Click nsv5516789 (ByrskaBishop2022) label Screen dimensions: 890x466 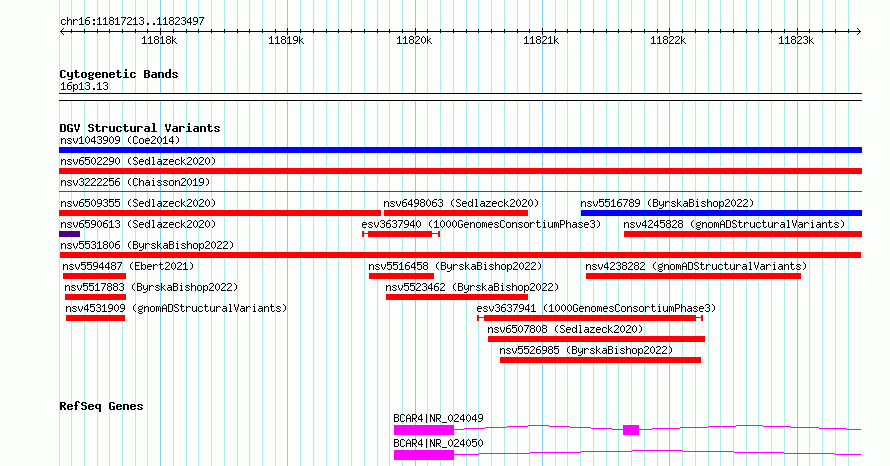click(667, 203)
